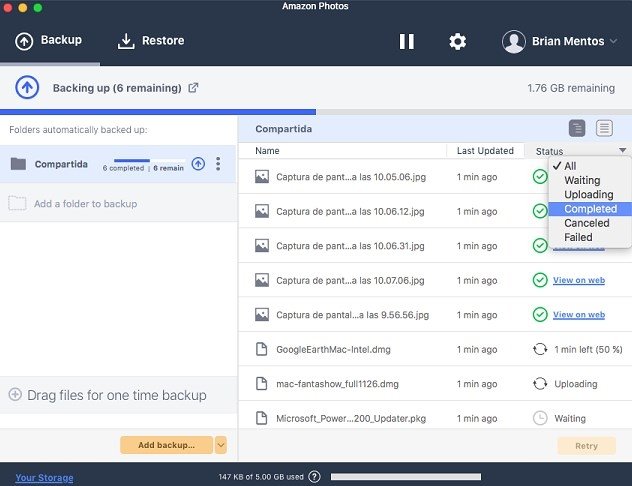Click the Compartida folder icon
Viewport: 632px width, 486px height.
(18, 164)
